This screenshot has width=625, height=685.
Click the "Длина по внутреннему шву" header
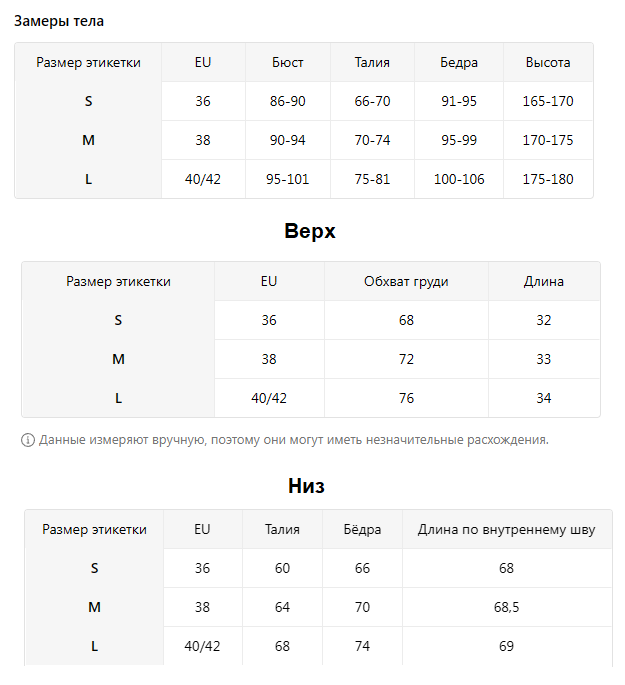506,529
